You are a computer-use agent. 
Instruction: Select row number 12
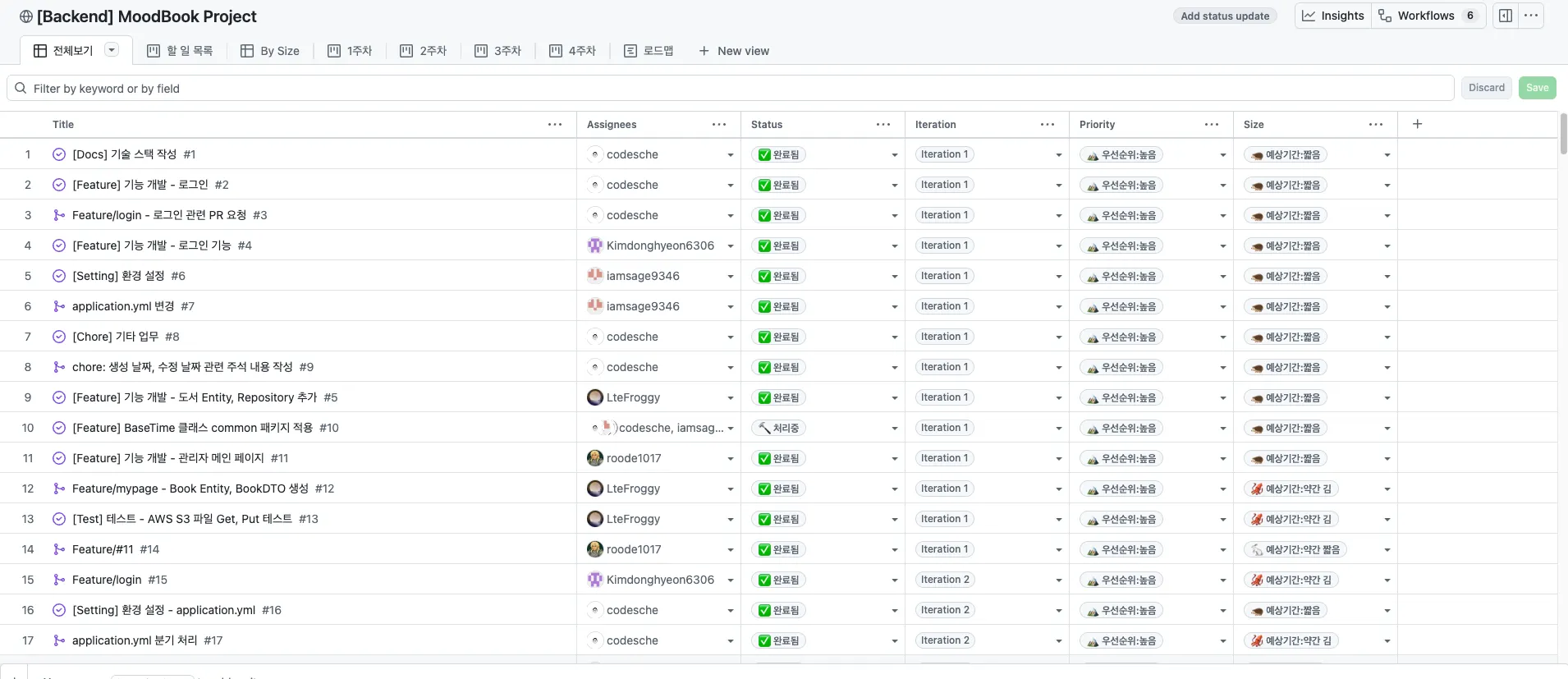coord(28,489)
